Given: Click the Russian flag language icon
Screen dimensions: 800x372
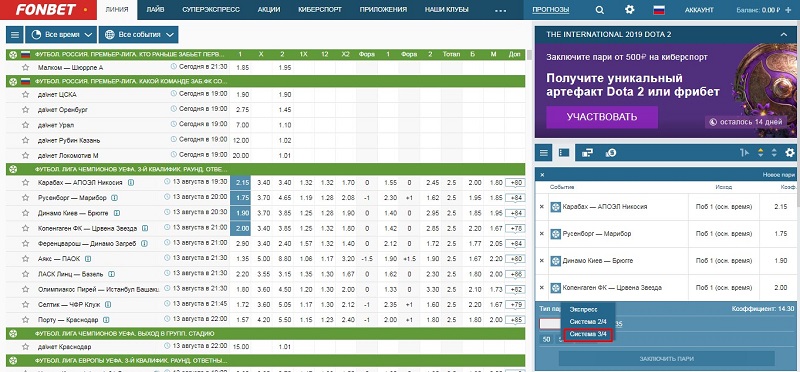Looking at the screenshot, I should pos(659,10).
